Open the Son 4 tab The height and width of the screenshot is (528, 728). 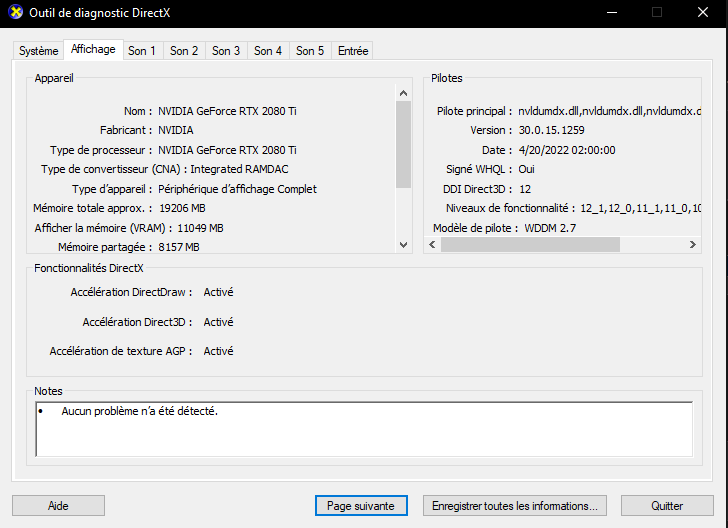268,51
